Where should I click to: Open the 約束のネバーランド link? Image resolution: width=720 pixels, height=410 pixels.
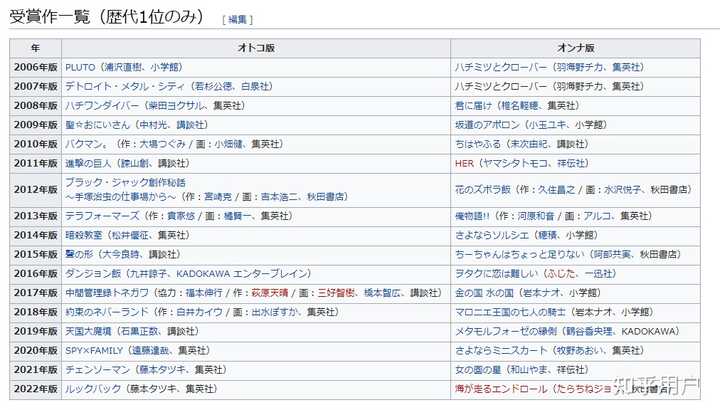click(107, 312)
